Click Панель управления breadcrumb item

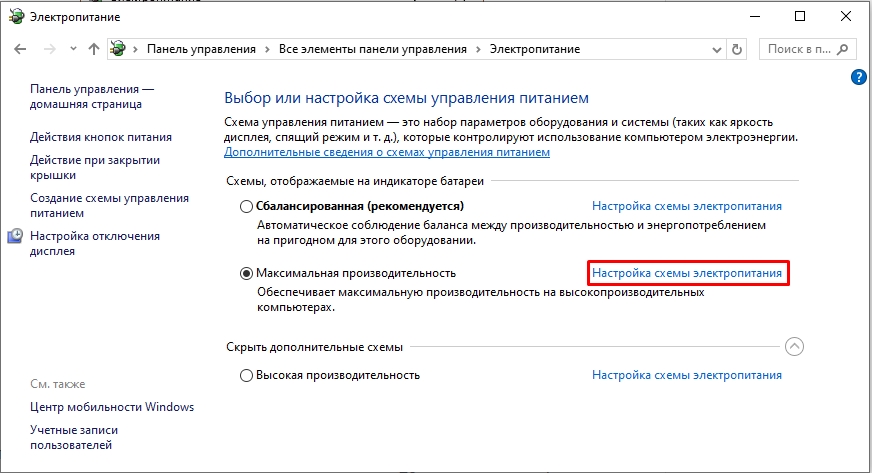tap(201, 49)
